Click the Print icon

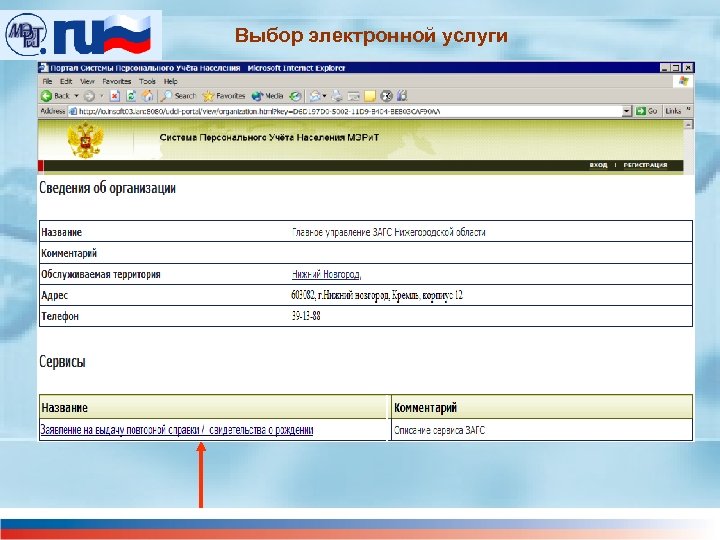point(337,96)
